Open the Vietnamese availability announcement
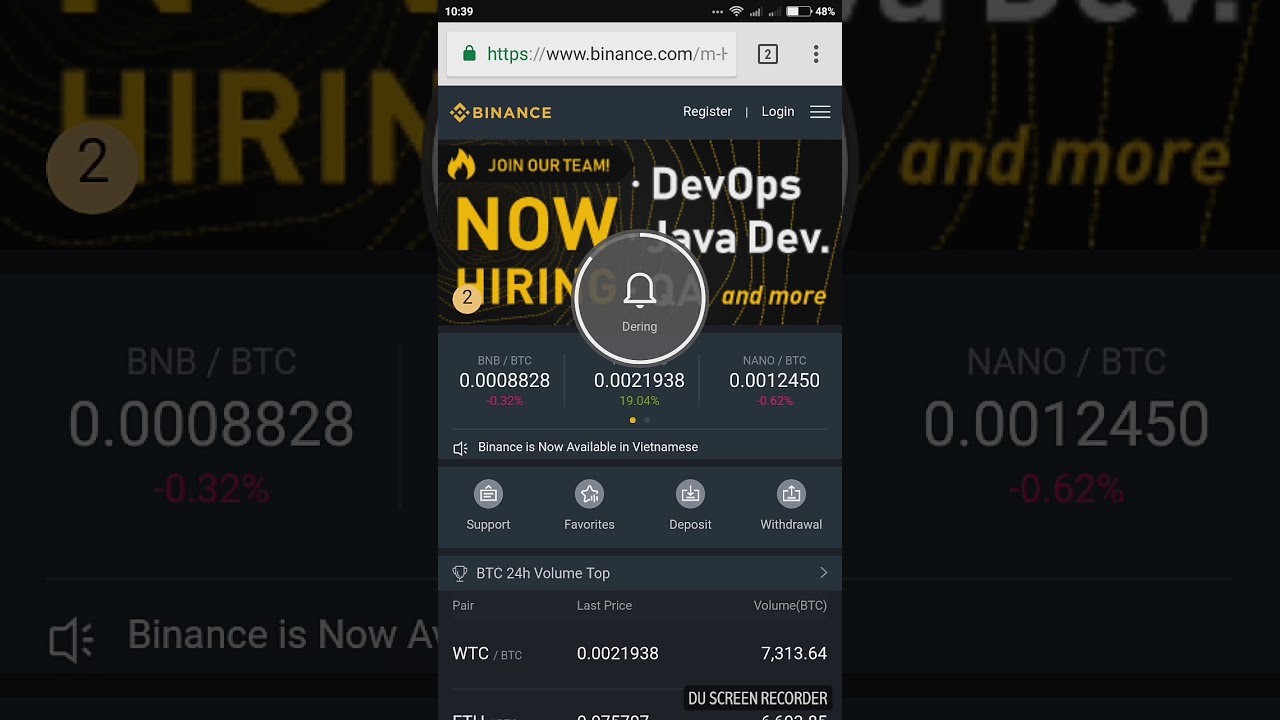The width and height of the screenshot is (1280, 720). pos(588,447)
